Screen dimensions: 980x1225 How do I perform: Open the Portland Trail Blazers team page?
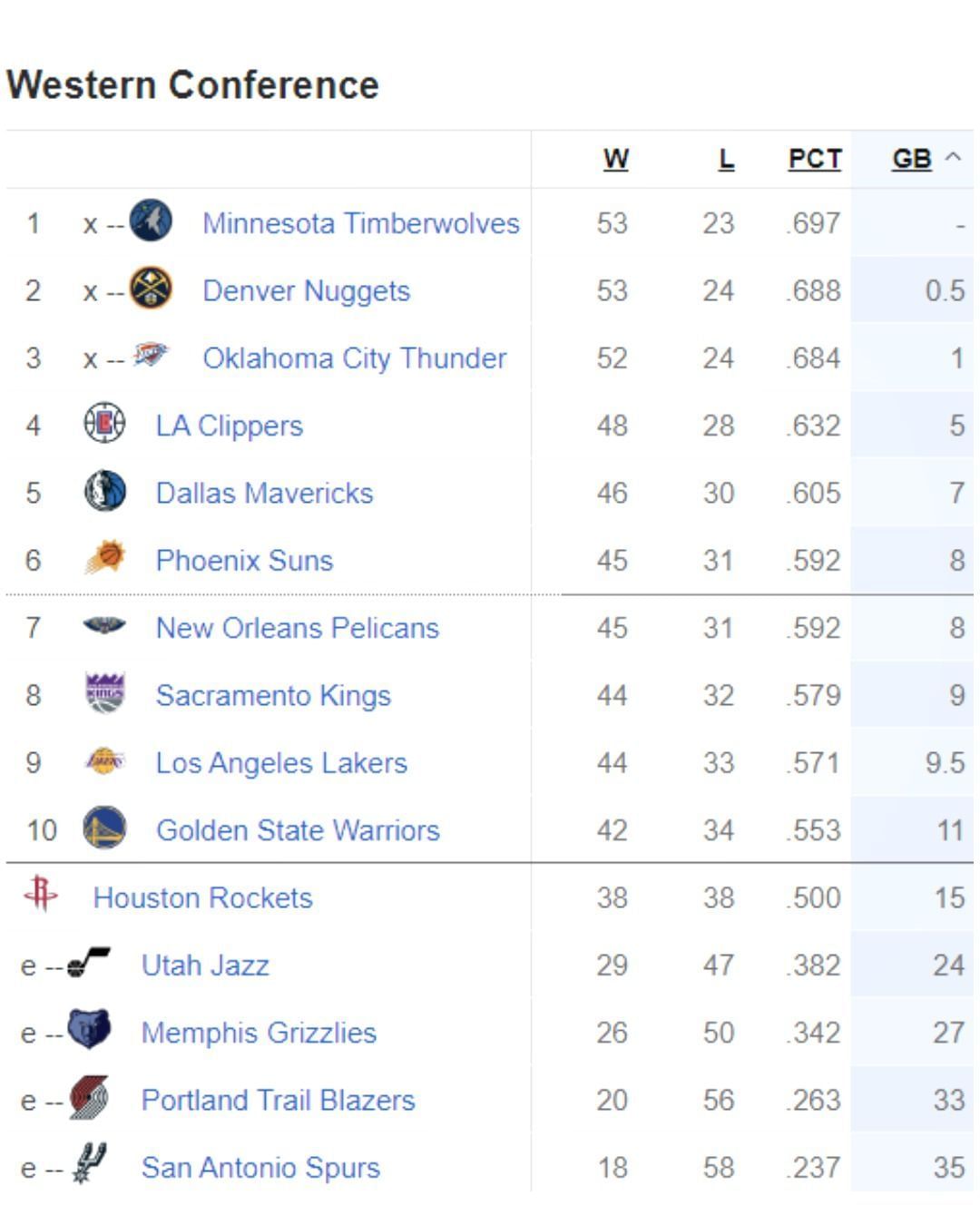[x=278, y=1100]
